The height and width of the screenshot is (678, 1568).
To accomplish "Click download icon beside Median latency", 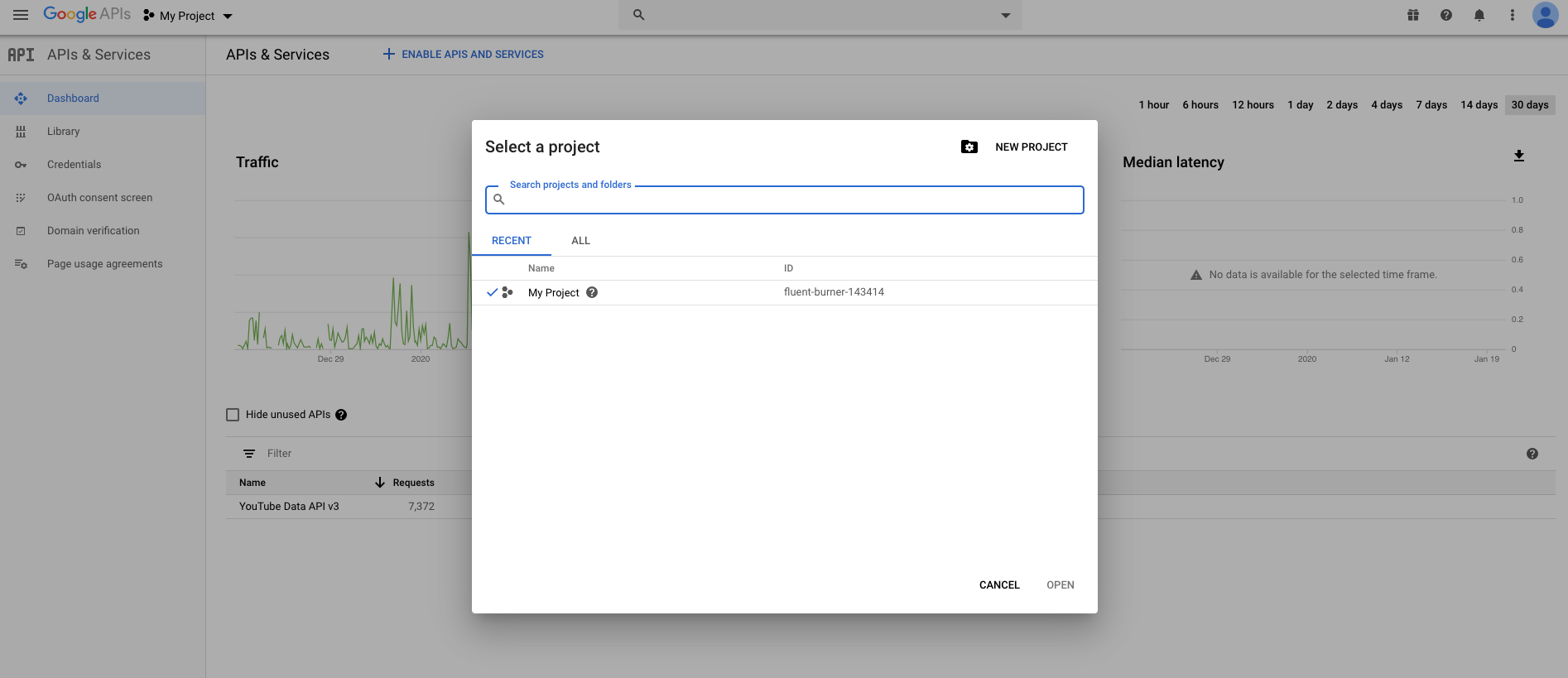I will tap(1519, 156).
